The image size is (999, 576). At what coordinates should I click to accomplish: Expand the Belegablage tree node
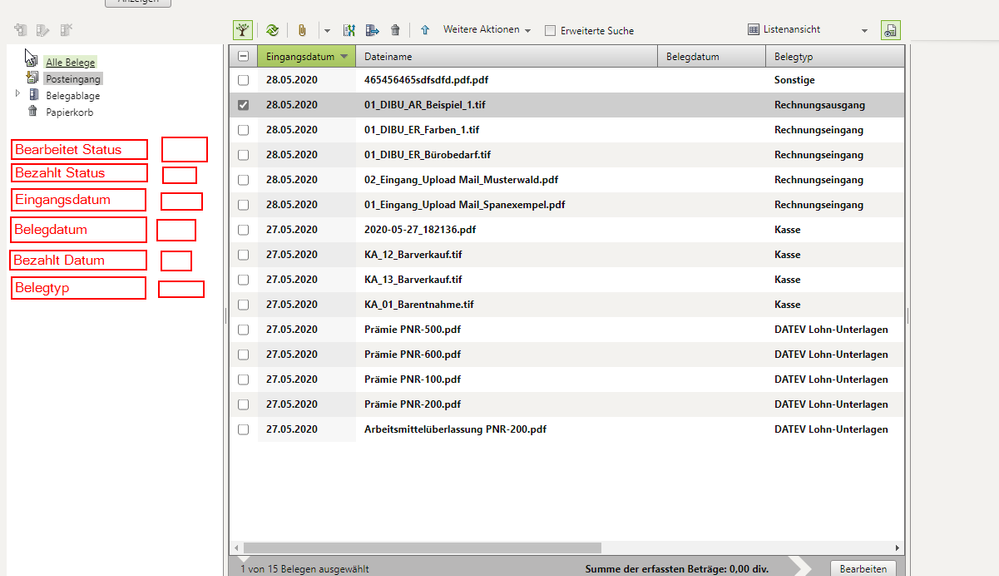click(x=17, y=94)
